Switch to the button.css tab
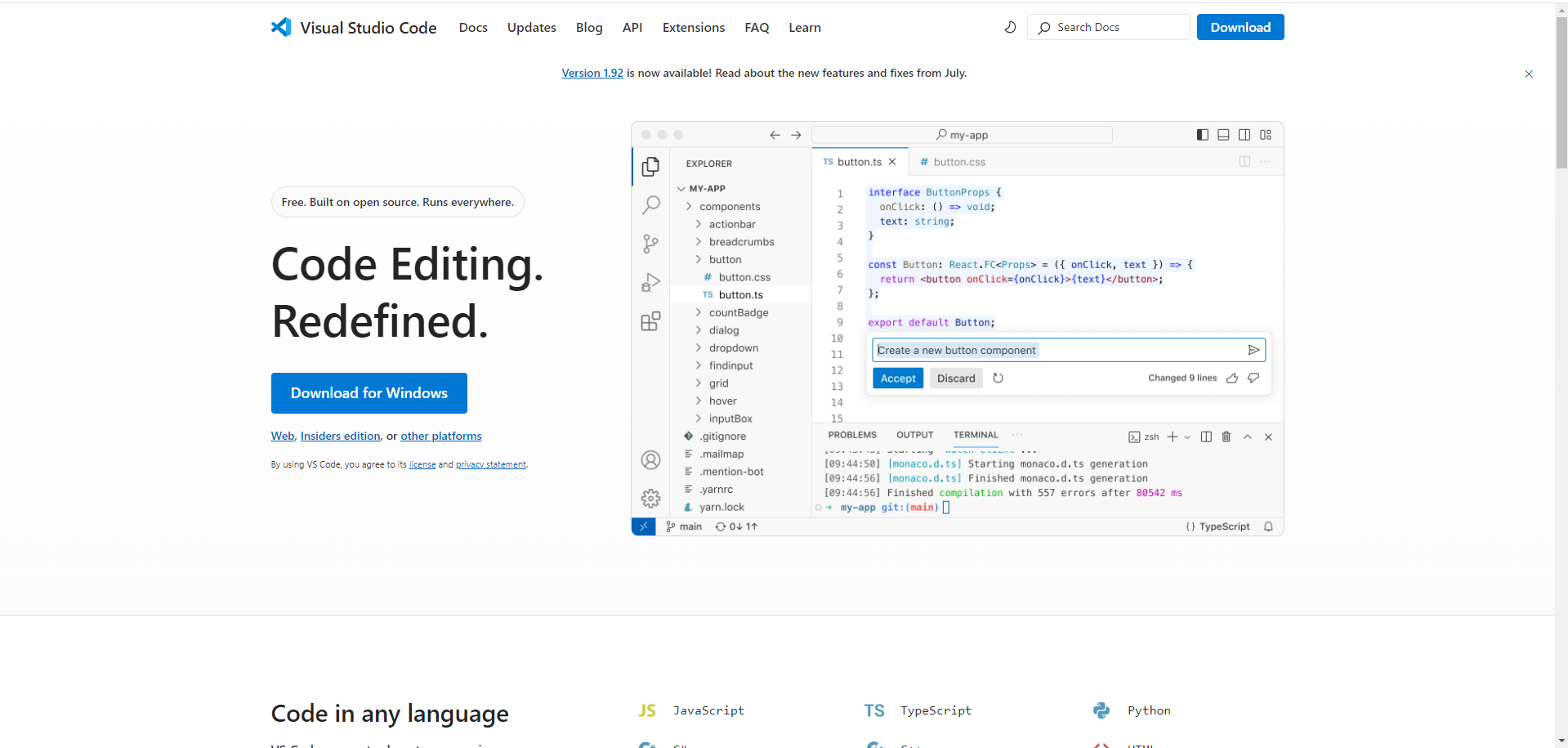Image resolution: width=1568 pixels, height=748 pixels. [x=958, y=162]
